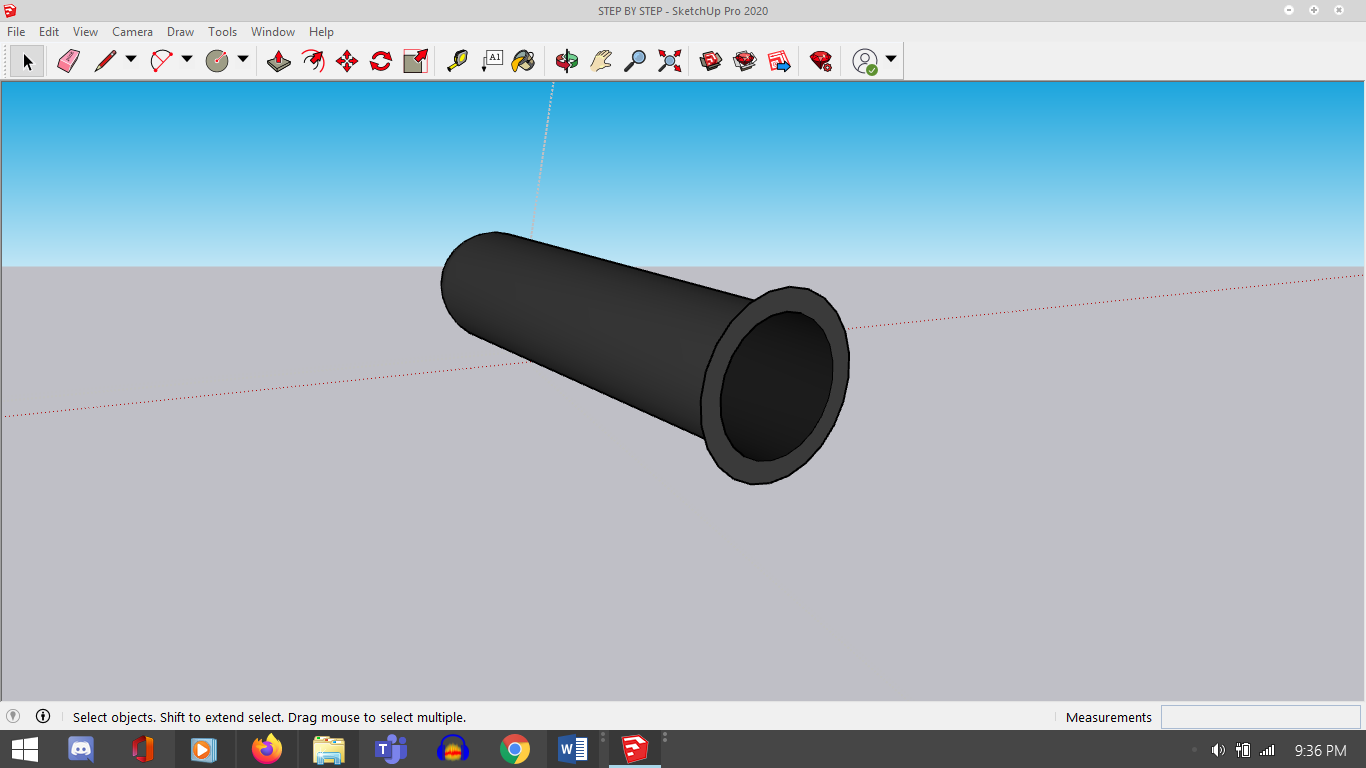The width and height of the screenshot is (1366, 768).
Task: Select the Rotate tool
Action: click(x=381, y=61)
